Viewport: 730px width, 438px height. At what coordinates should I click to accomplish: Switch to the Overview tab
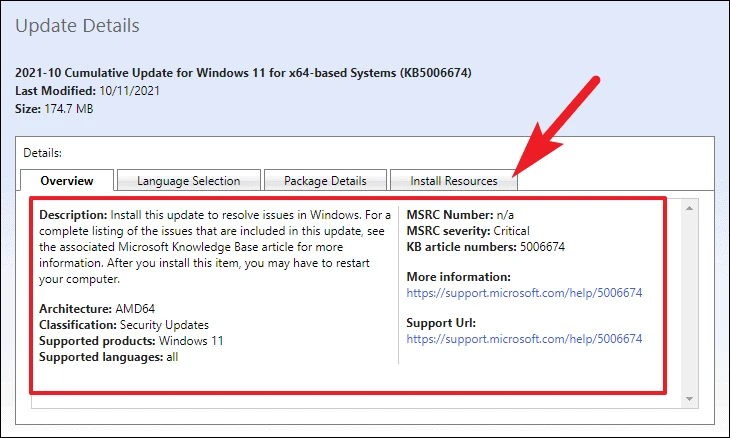pos(67,181)
